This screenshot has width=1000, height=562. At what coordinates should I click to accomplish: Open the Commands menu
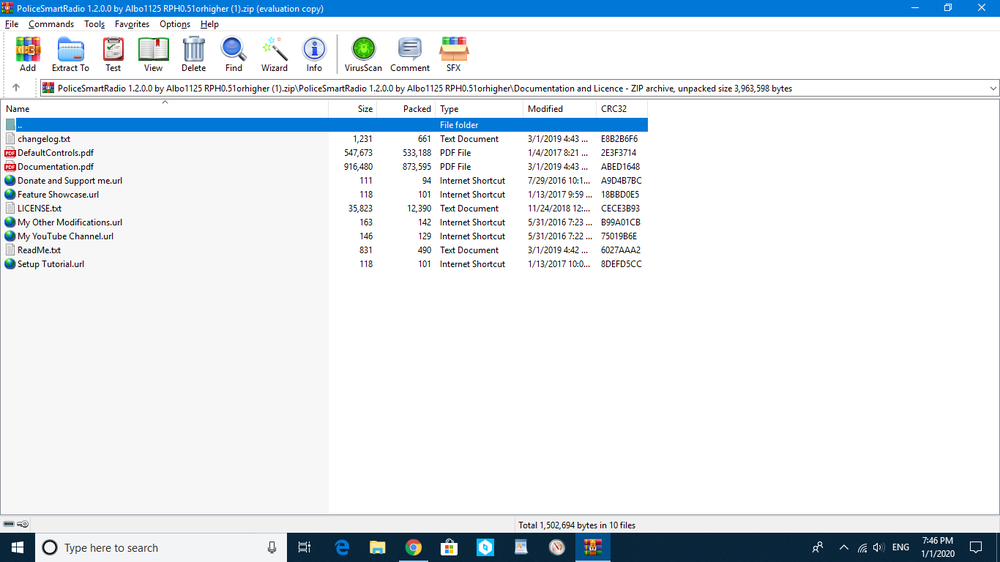point(51,24)
